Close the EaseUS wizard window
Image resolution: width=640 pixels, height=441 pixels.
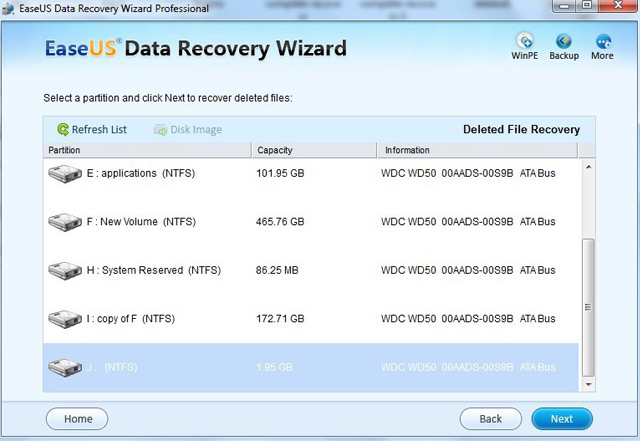618,6
